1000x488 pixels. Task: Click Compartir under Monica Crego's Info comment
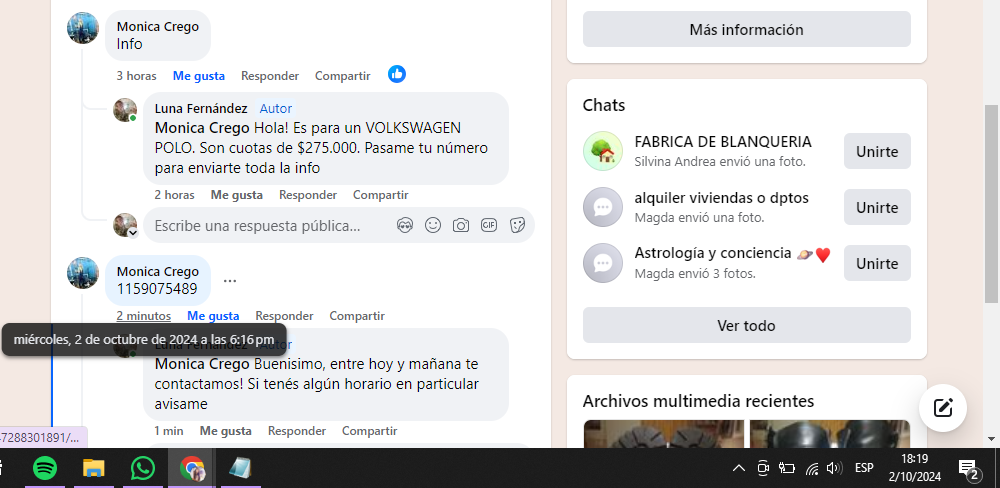tap(342, 76)
